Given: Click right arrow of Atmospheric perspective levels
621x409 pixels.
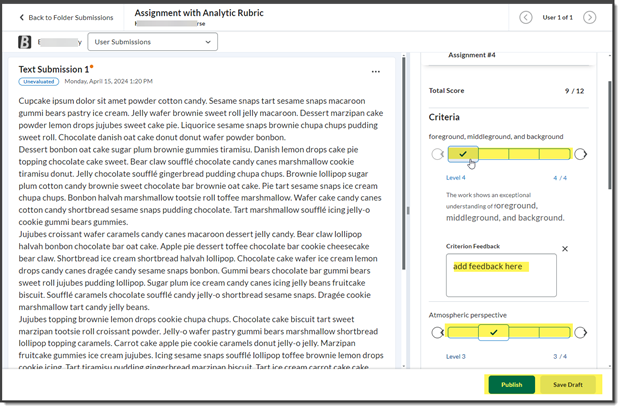Looking at the screenshot, I should (581, 331).
